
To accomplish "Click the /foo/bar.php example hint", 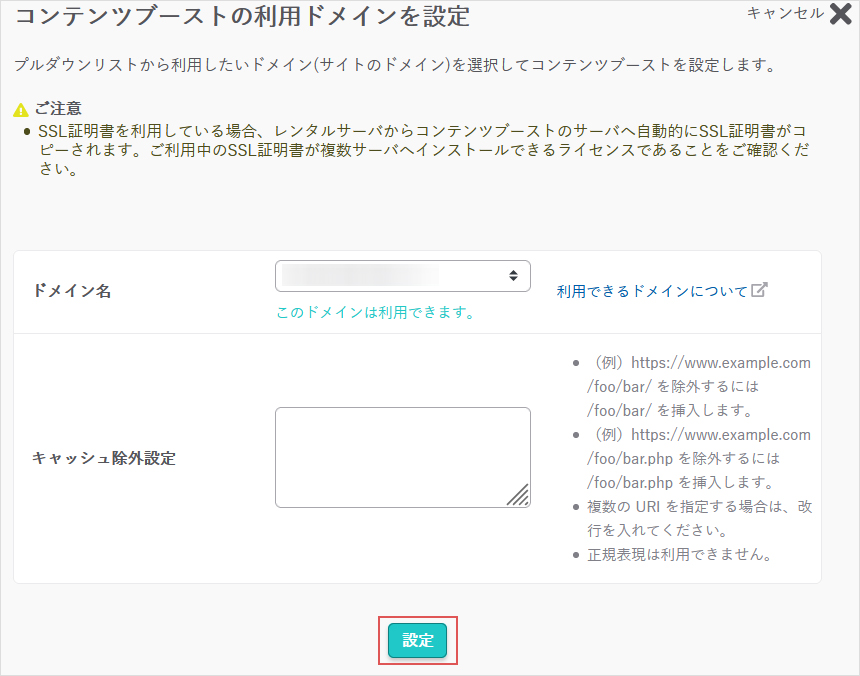I will pyautogui.click(x=698, y=458).
